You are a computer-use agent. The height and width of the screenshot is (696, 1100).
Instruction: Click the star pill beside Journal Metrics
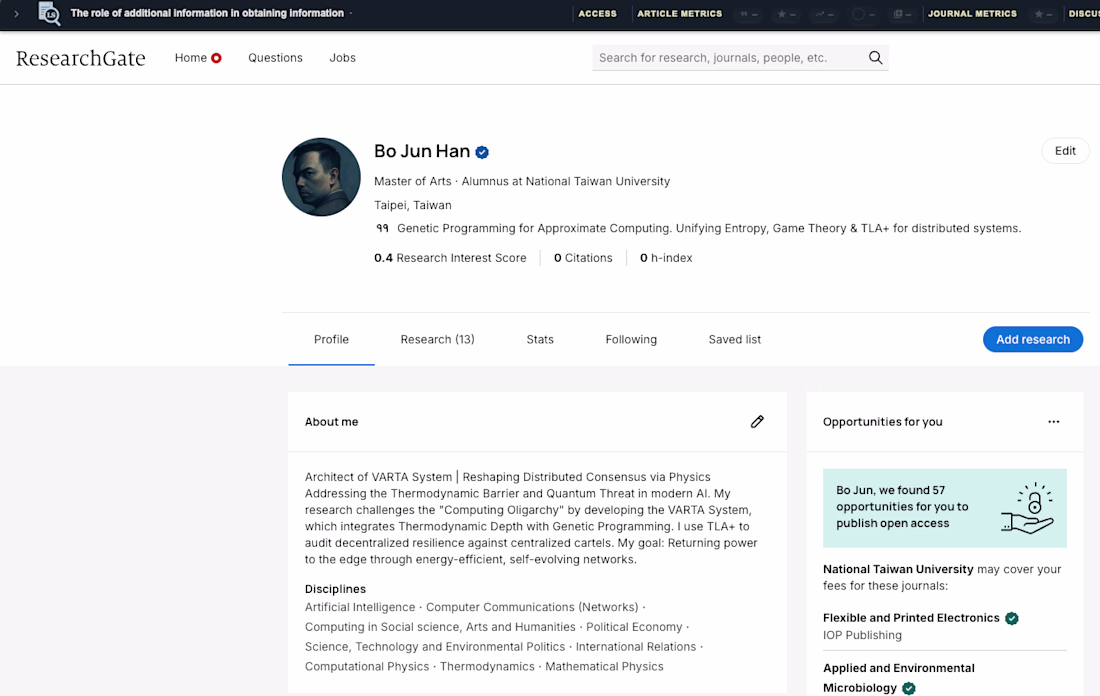[x=1043, y=14]
